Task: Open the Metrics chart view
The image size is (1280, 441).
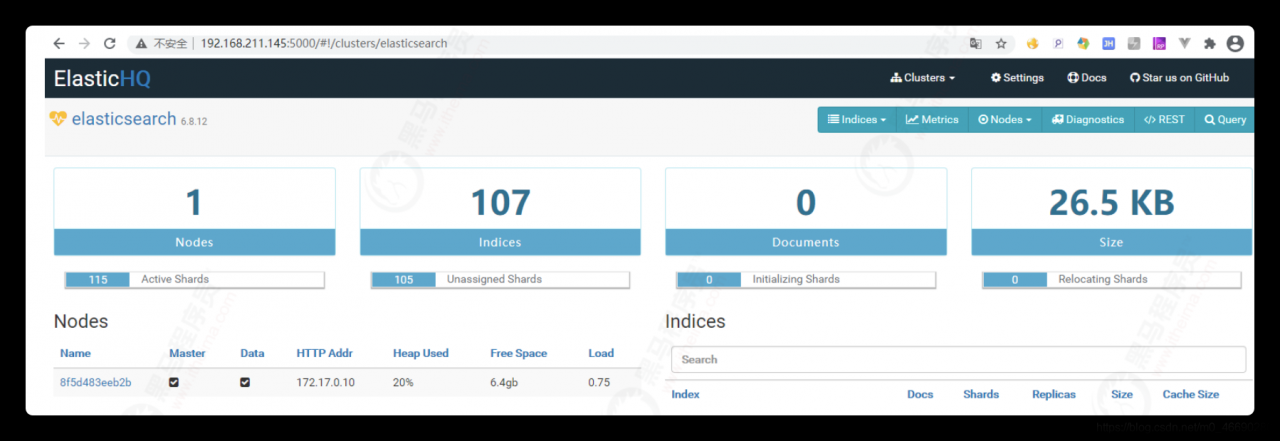Action: click(x=932, y=120)
